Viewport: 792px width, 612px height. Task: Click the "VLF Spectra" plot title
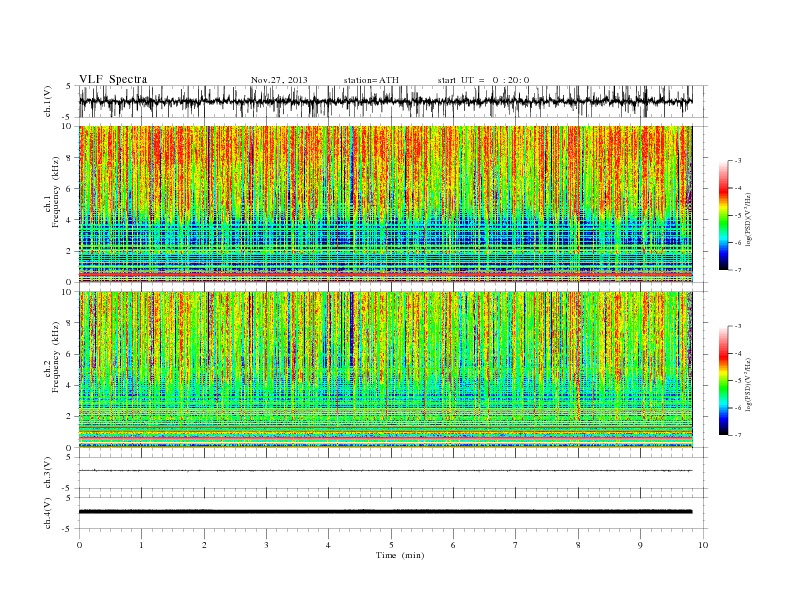click(x=113, y=79)
